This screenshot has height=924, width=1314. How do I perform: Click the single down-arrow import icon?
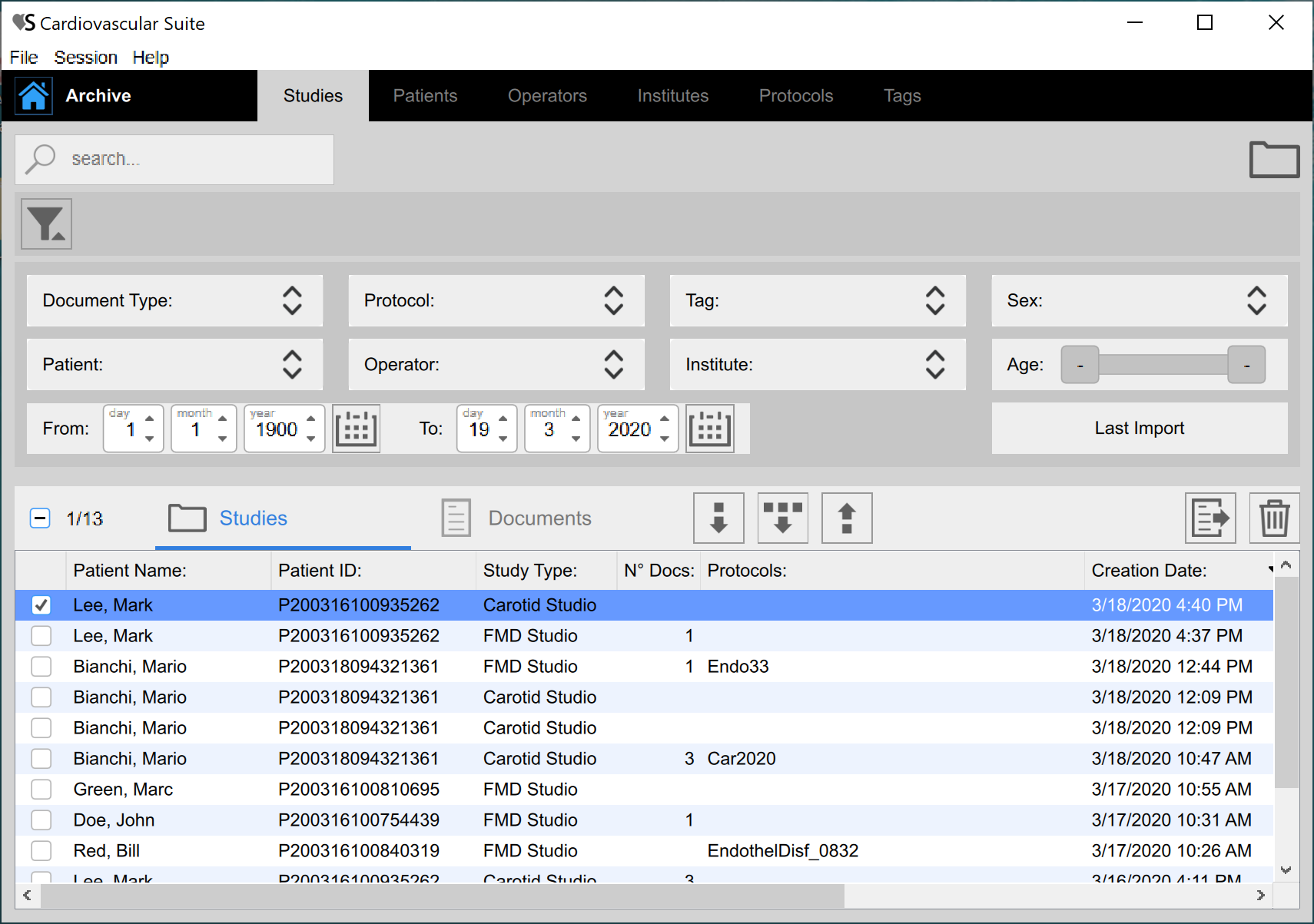718,518
